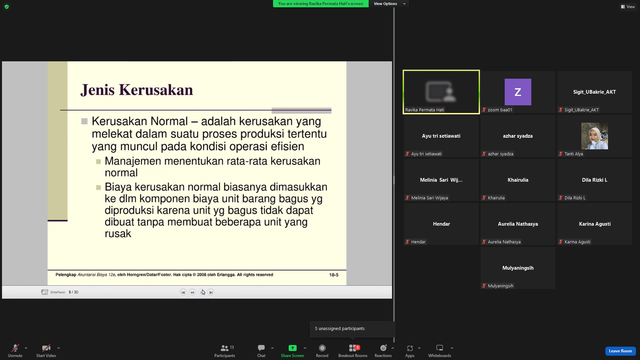The width and height of the screenshot is (640, 360).
Task: Select the azhar syadza tile
Action: 518,136
